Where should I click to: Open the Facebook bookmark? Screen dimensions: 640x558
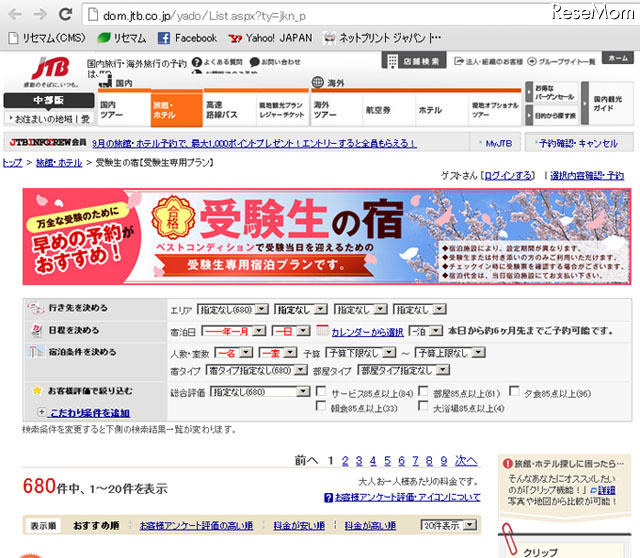click(x=187, y=38)
